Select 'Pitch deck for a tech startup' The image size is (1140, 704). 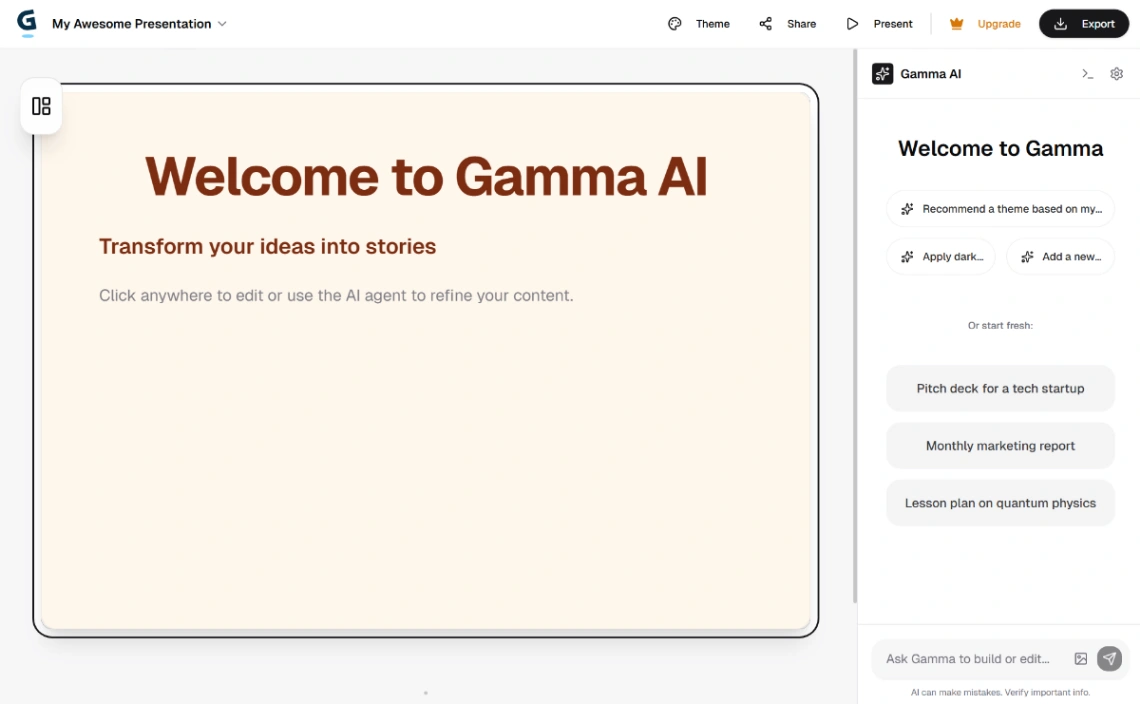click(1000, 388)
